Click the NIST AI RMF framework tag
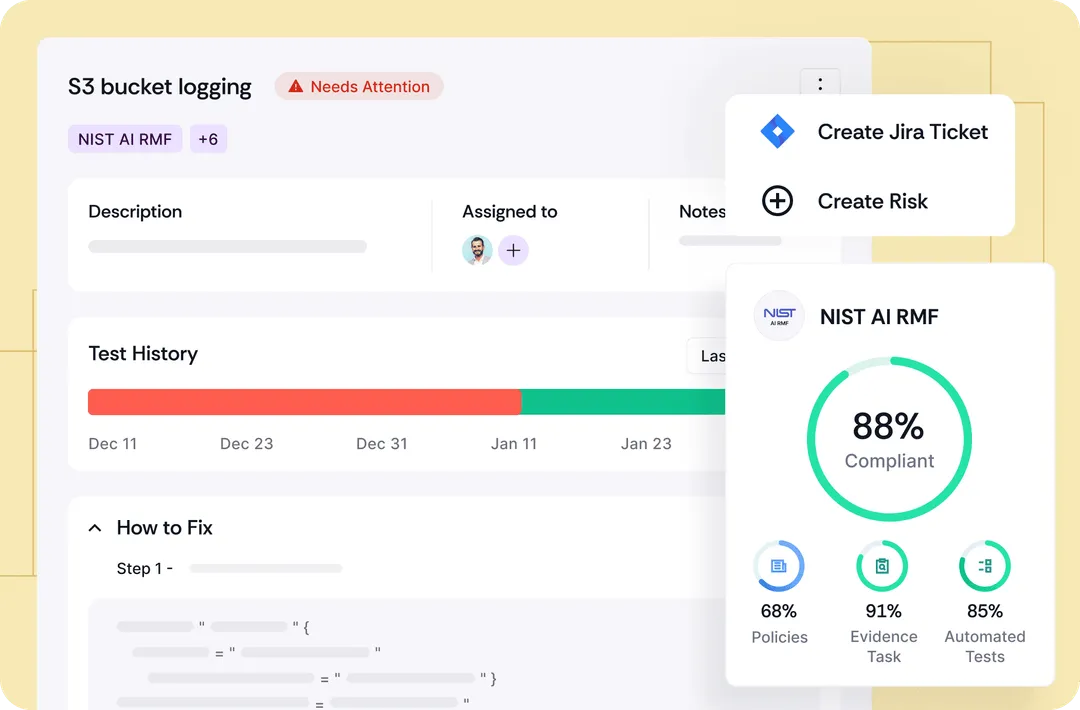This screenshot has height=710, width=1080. 125,139
